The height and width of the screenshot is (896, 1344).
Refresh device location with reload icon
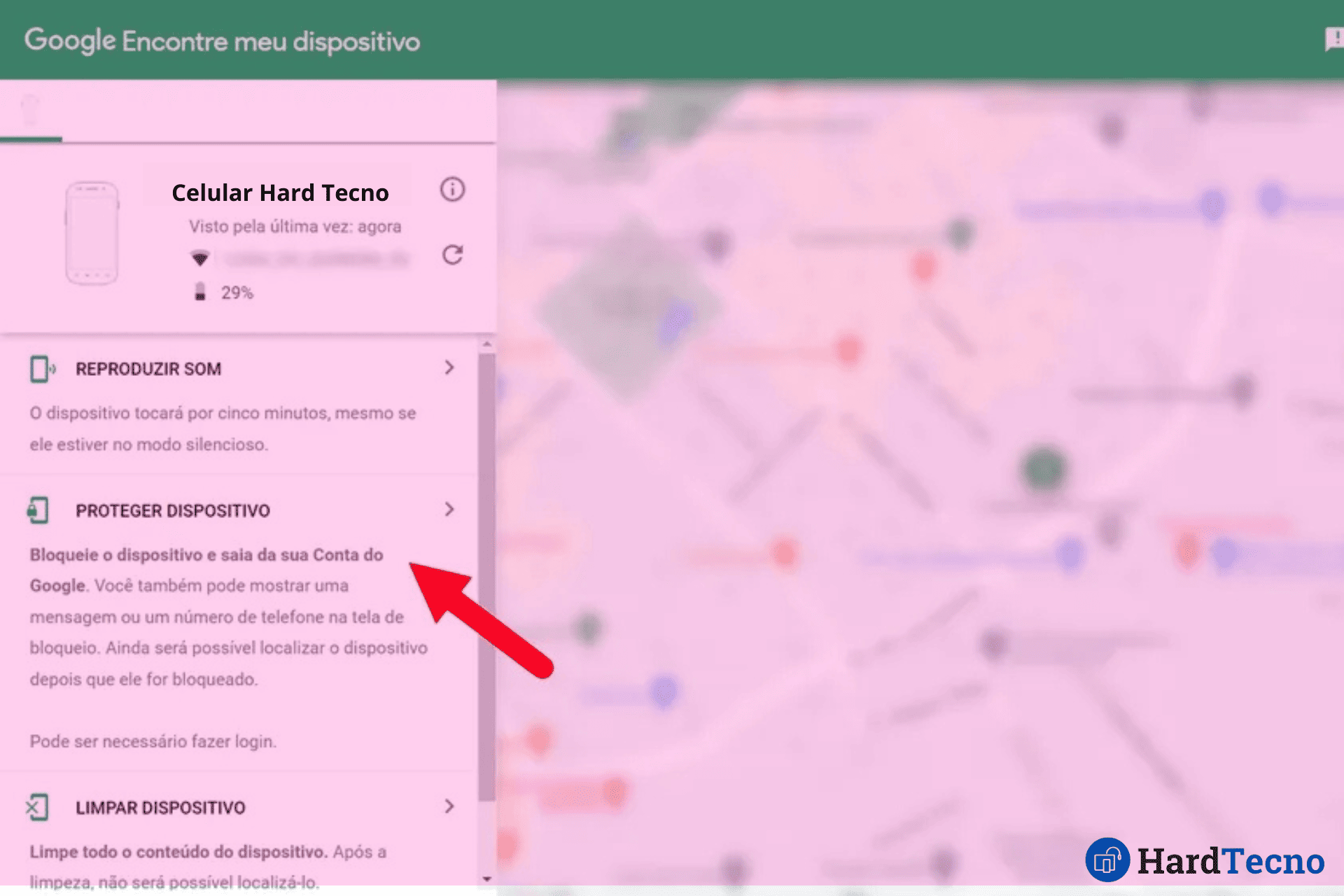(452, 255)
